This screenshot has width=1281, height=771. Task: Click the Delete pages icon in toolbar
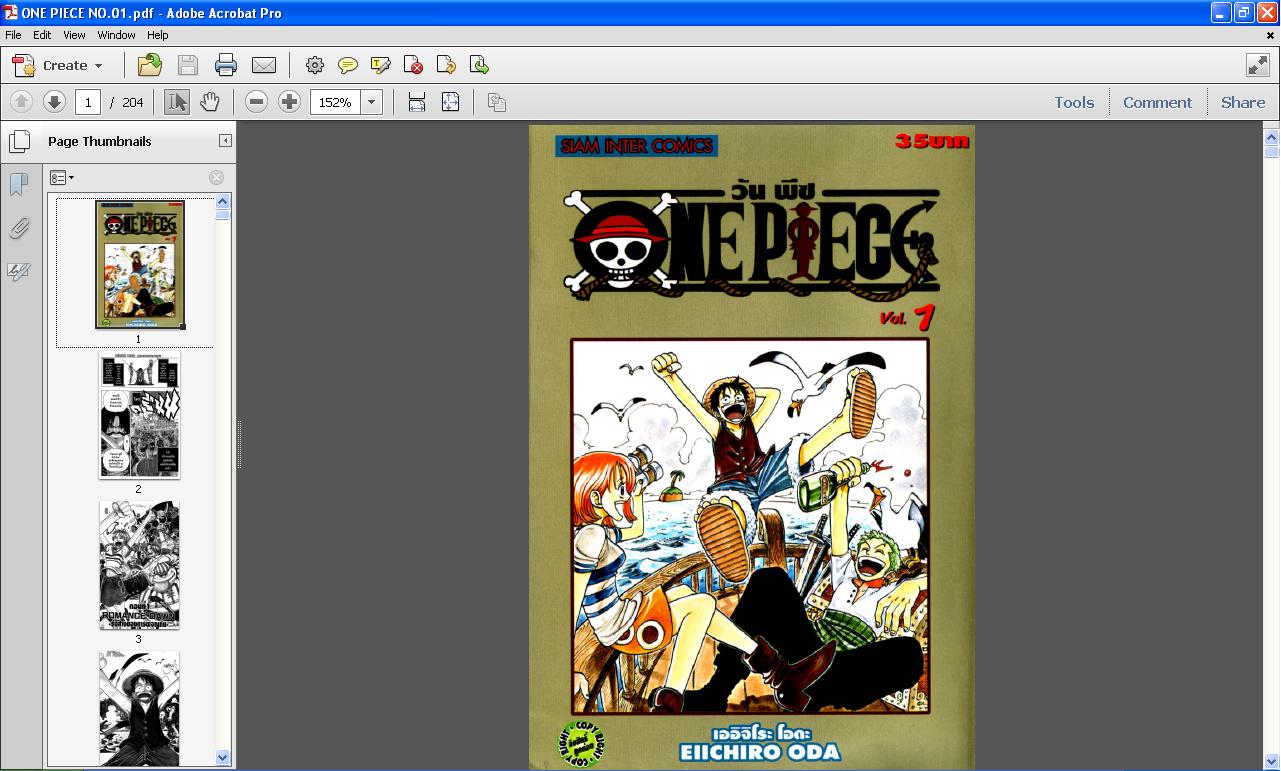414,65
